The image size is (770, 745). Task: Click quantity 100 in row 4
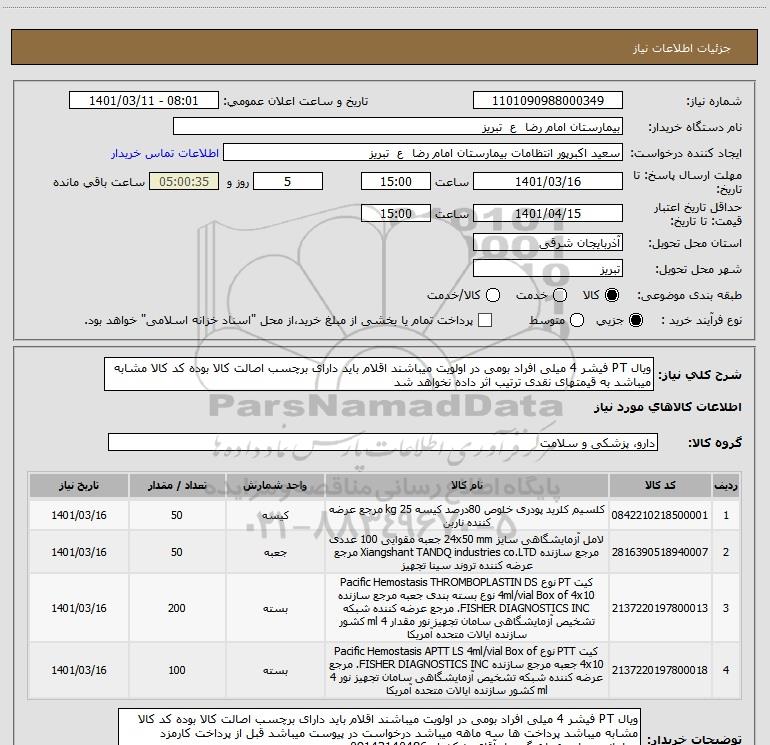[x=177, y=670]
